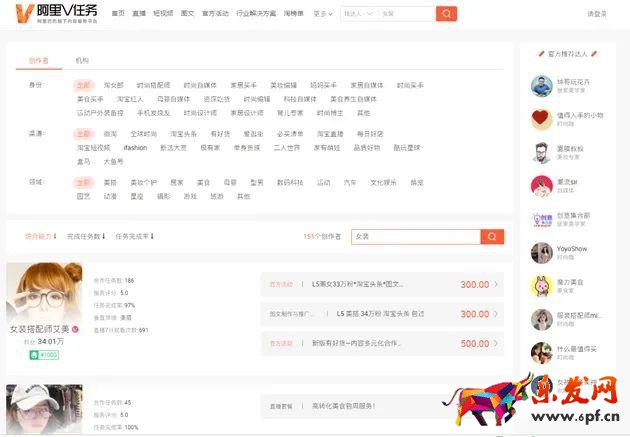Open the red heart avatar for 值得入手的小物
The width and height of the screenshot is (630, 437).
tap(542, 119)
